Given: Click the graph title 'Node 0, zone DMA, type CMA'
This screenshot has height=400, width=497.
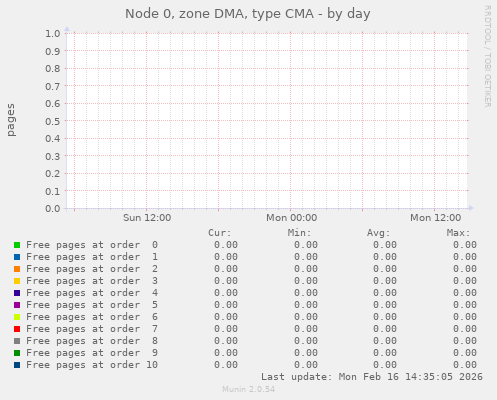Looking at the screenshot, I should [x=219, y=14].
